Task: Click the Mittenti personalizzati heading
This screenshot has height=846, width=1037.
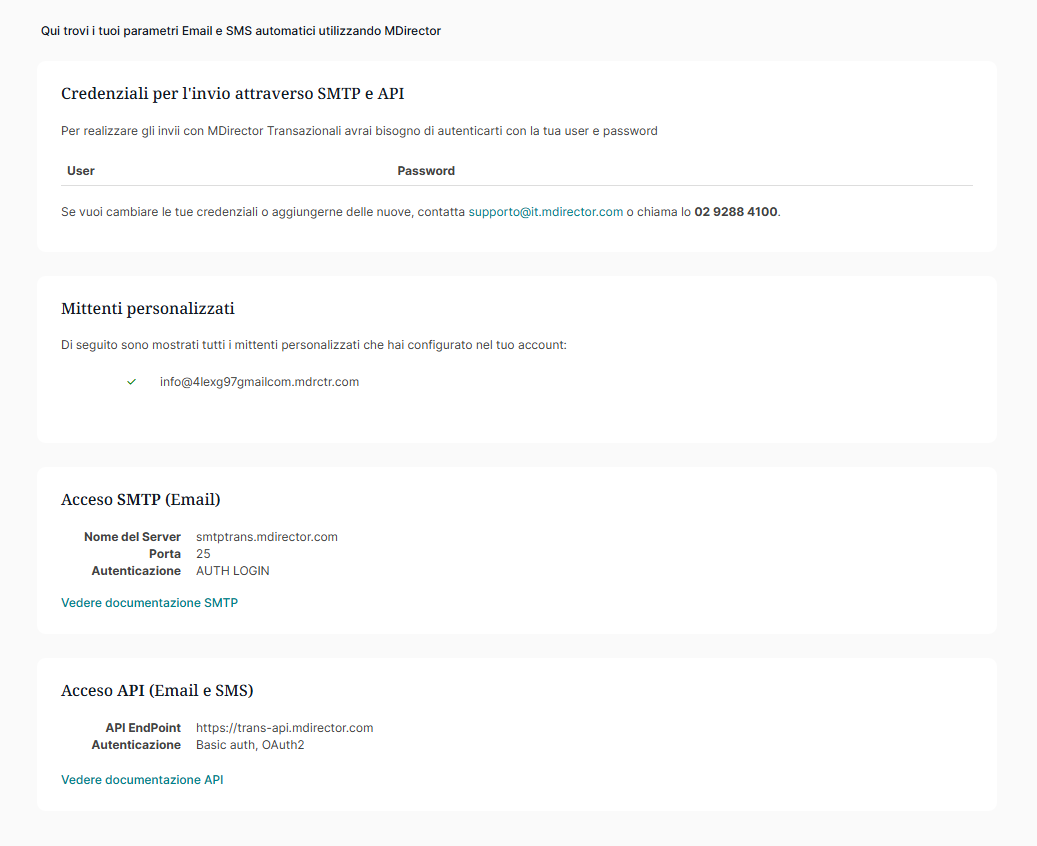Action: tap(148, 308)
